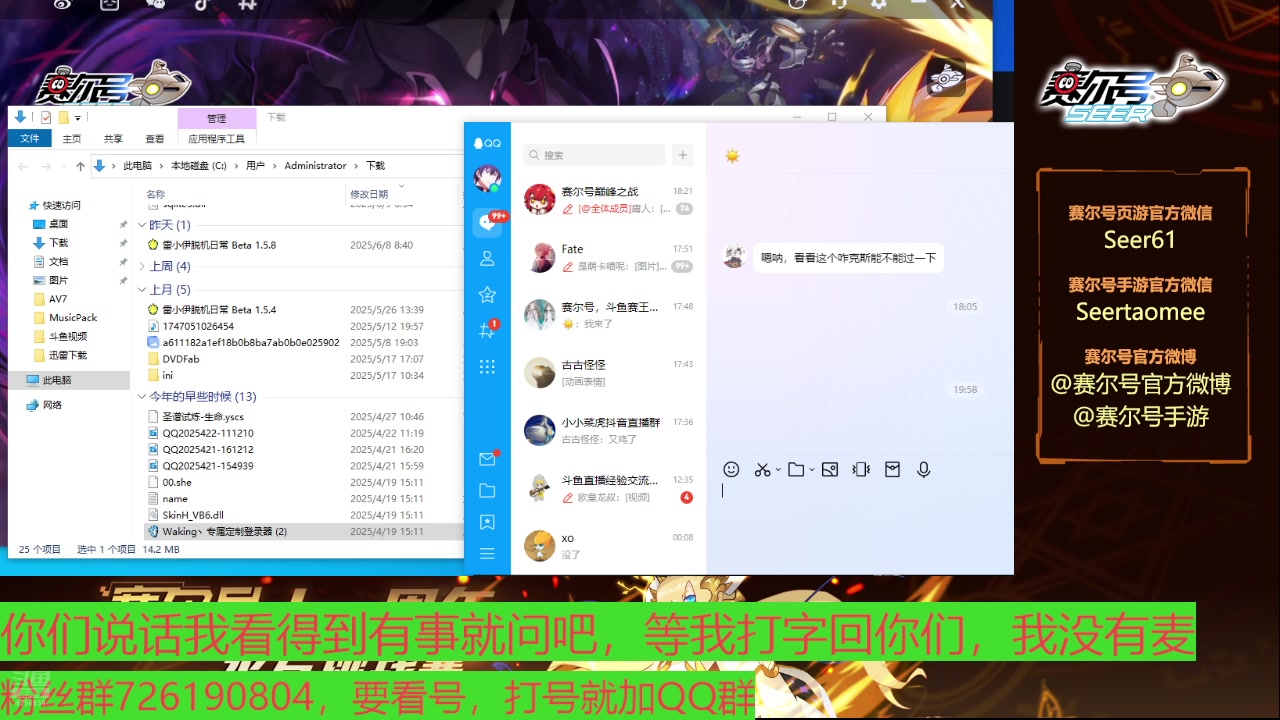Image resolution: width=1280 pixels, height=720 pixels.
Task: Expand the chevron after Administrator in address bar
Action: [356, 166]
